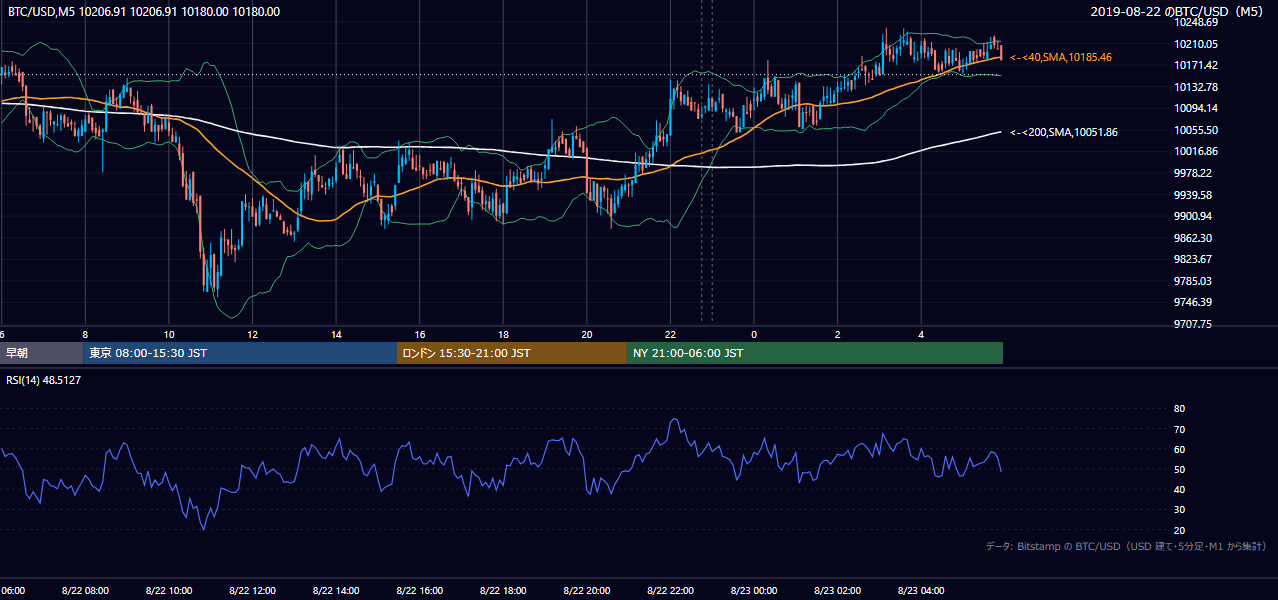This screenshot has width=1278, height=600.
Task: Click bottom time label 8/22 22:00
Action: pyautogui.click(x=670, y=591)
